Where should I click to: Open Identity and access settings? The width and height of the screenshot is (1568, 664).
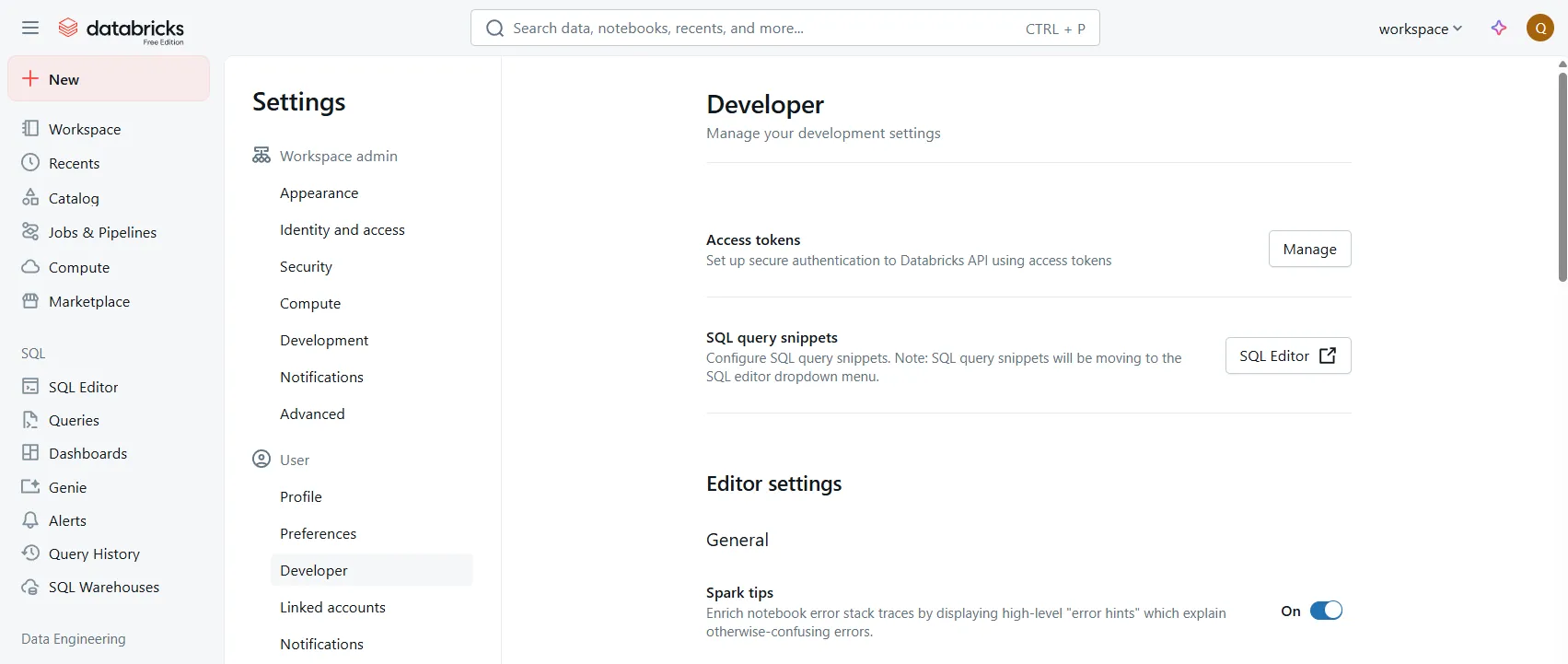(x=342, y=229)
